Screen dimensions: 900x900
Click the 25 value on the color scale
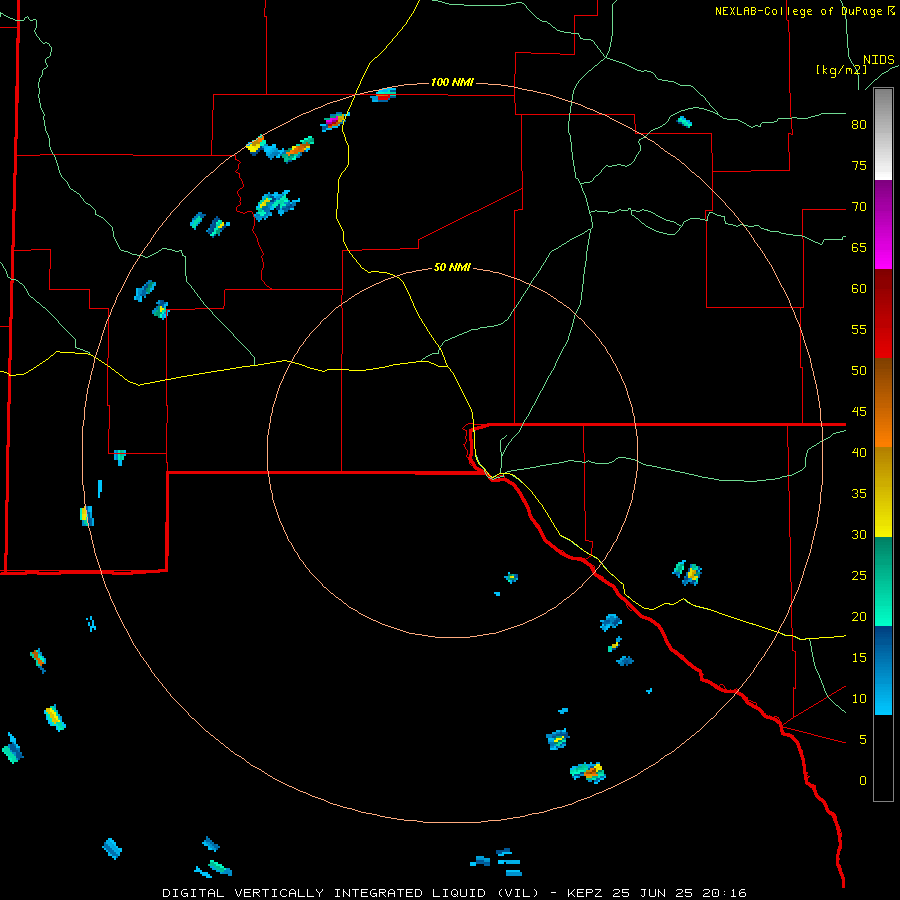[x=859, y=575]
